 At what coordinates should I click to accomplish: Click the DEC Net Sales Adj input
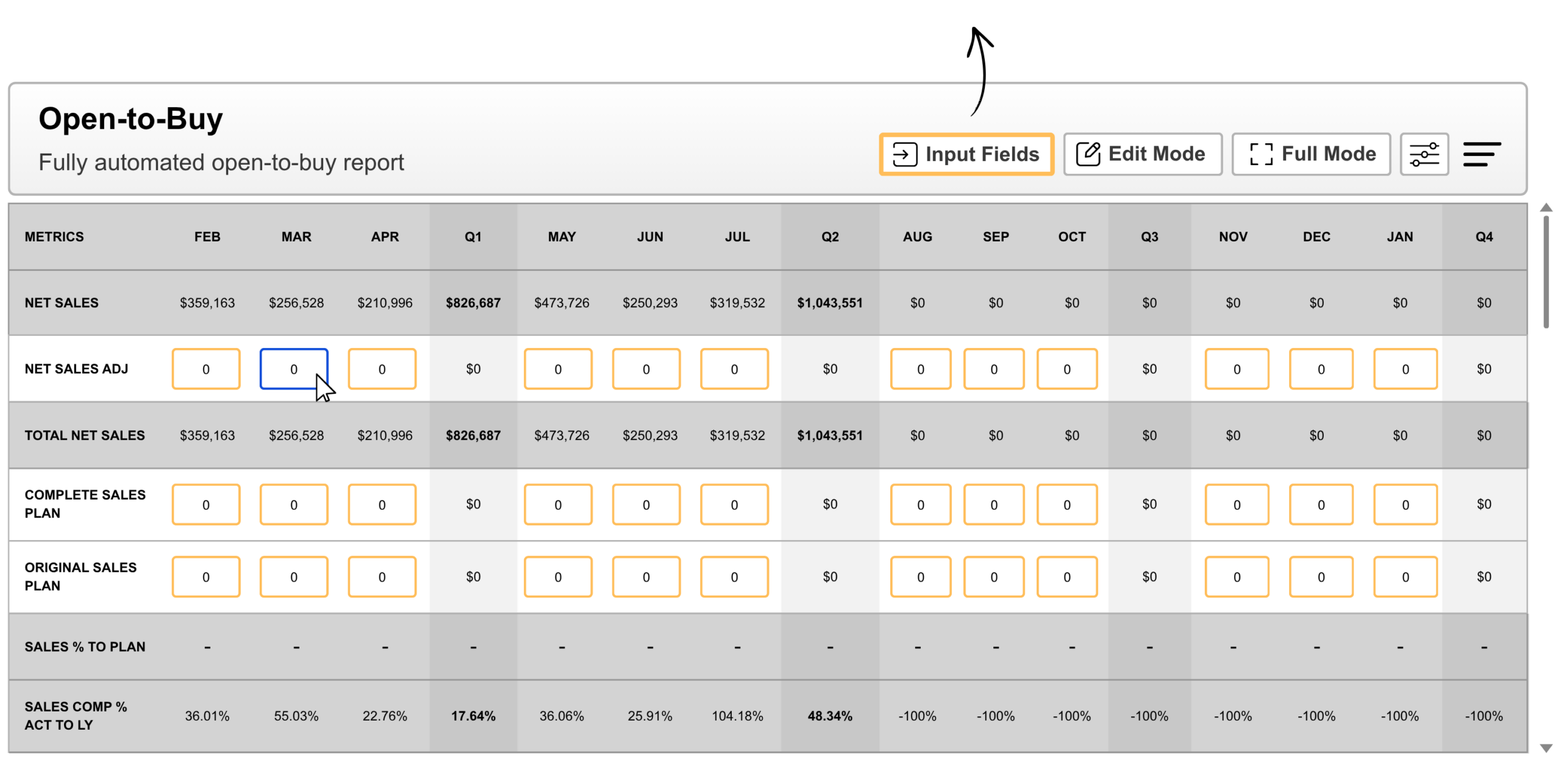[1321, 369]
